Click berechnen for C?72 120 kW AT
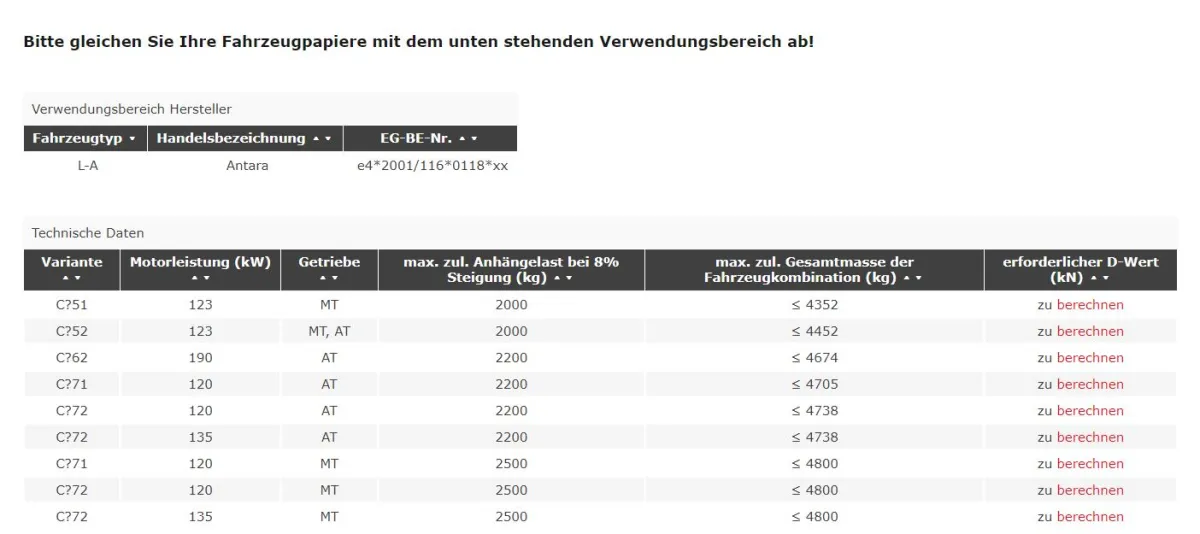The width and height of the screenshot is (1200, 534). point(1090,411)
